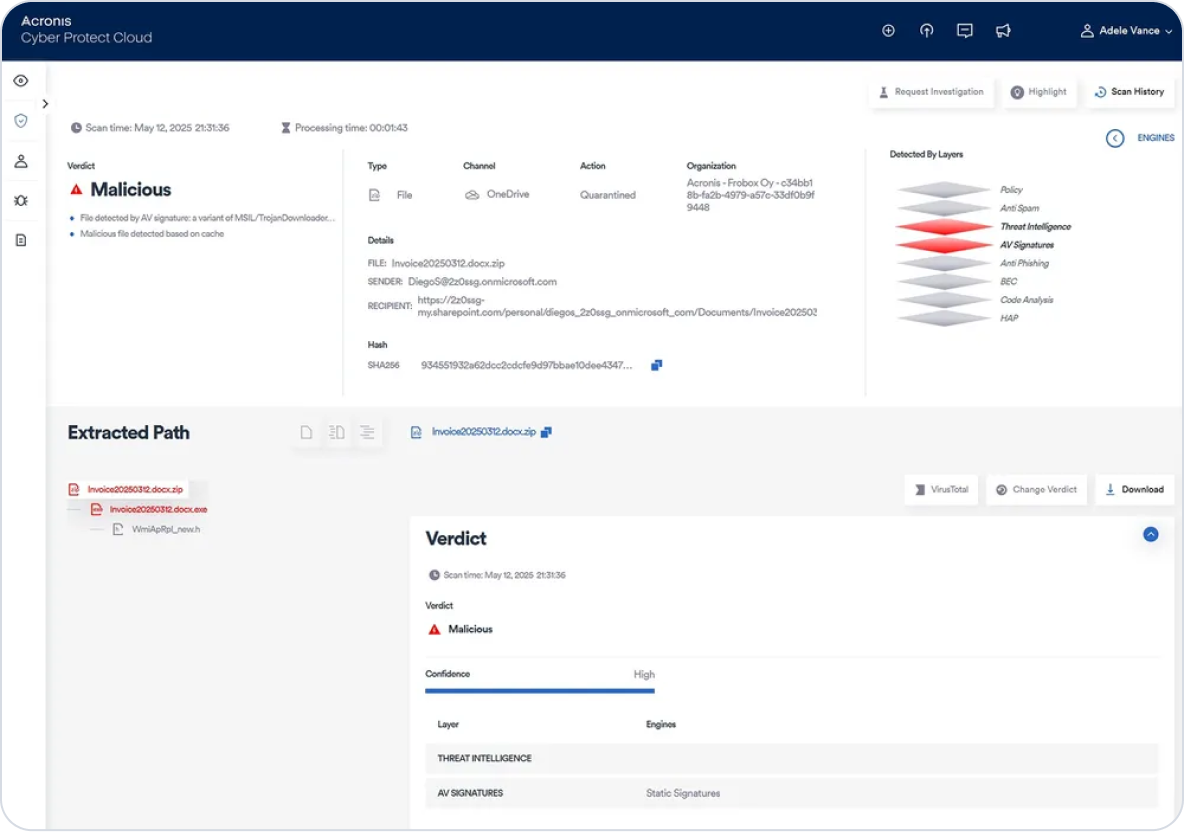Image resolution: width=1184 pixels, height=832 pixels.
Task: Enable the split document view mode
Action: click(337, 431)
